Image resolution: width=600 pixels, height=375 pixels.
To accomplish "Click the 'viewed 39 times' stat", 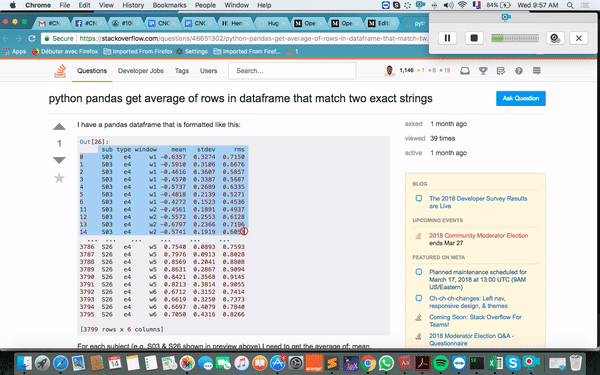I will pyautogui.click(x=430, y=138).
